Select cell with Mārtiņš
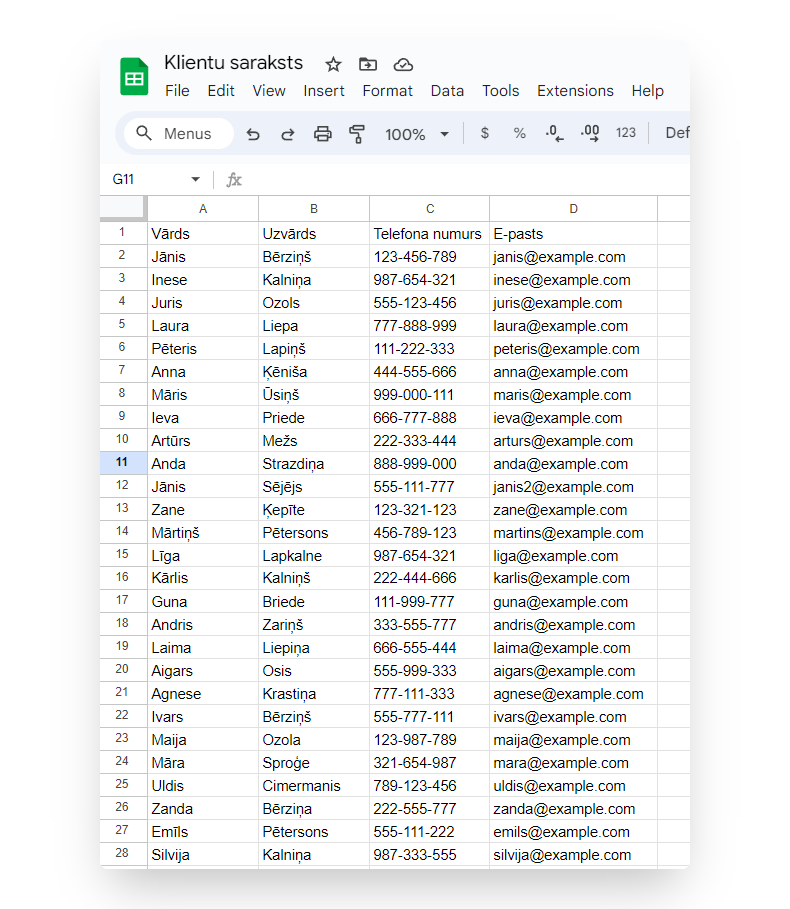 pos(203,533)
